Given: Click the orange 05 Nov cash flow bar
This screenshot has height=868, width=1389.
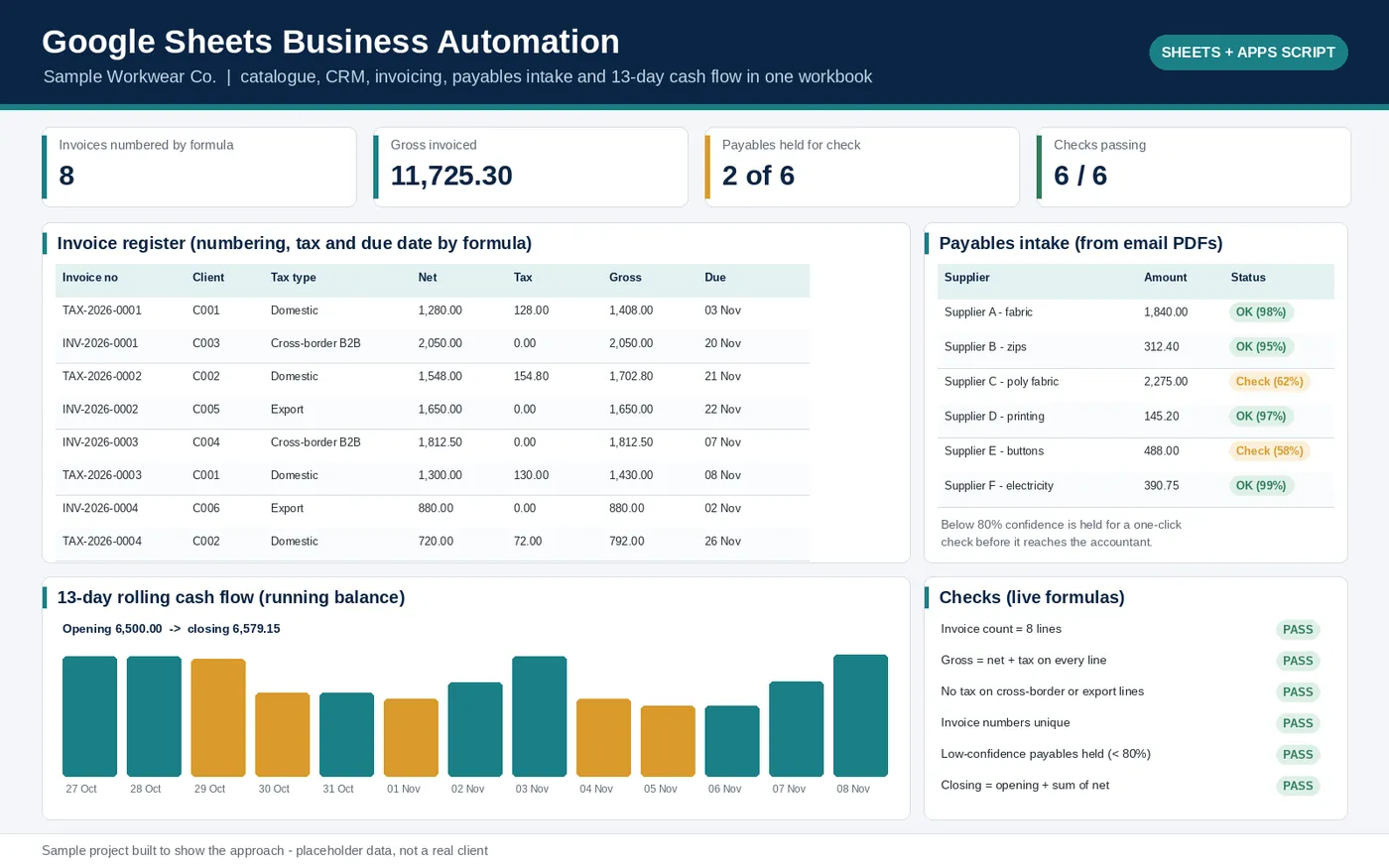Looking at the screenshot, I should tap(668, 741).
